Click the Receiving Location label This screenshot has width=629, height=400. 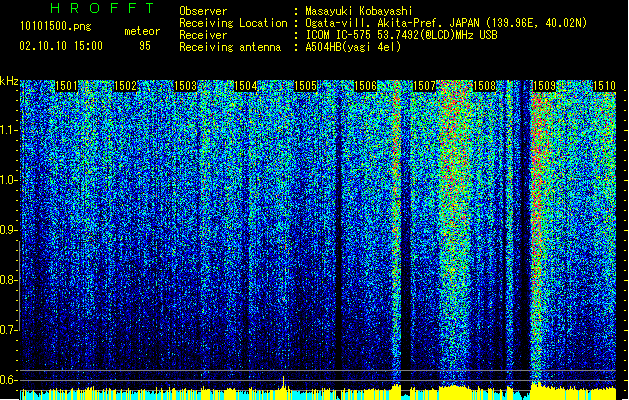click(x=233, y=23)
